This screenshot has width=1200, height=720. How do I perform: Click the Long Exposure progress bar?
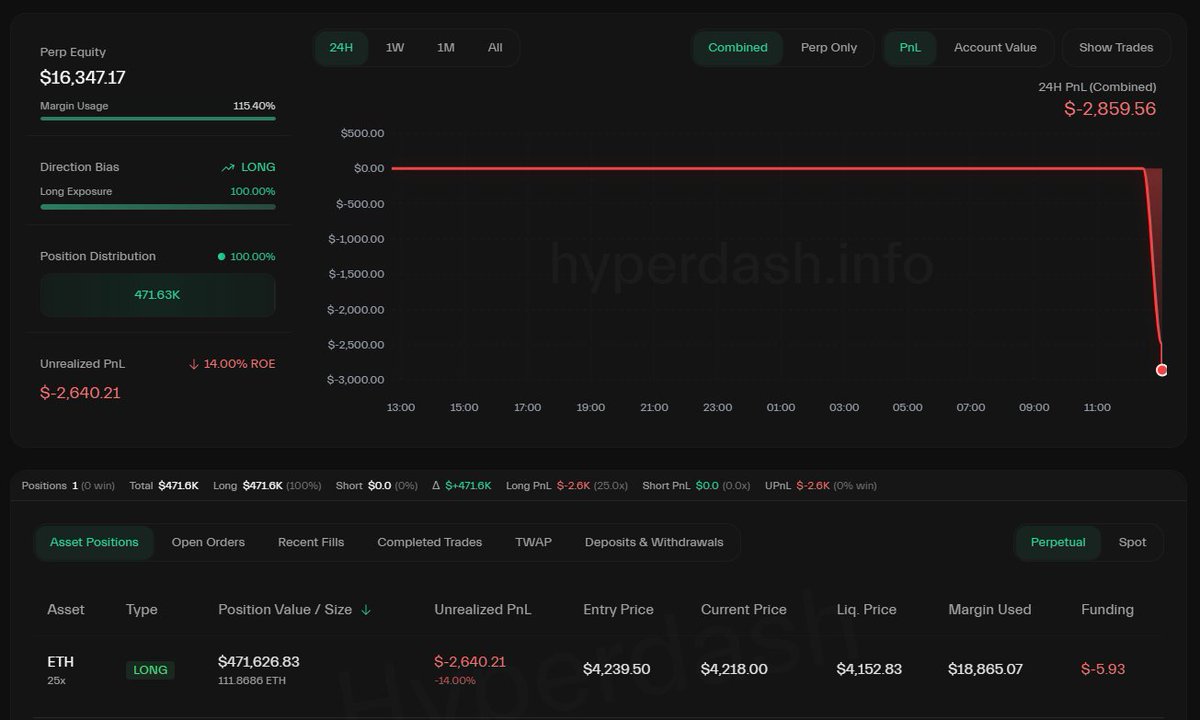pos(158,207)
